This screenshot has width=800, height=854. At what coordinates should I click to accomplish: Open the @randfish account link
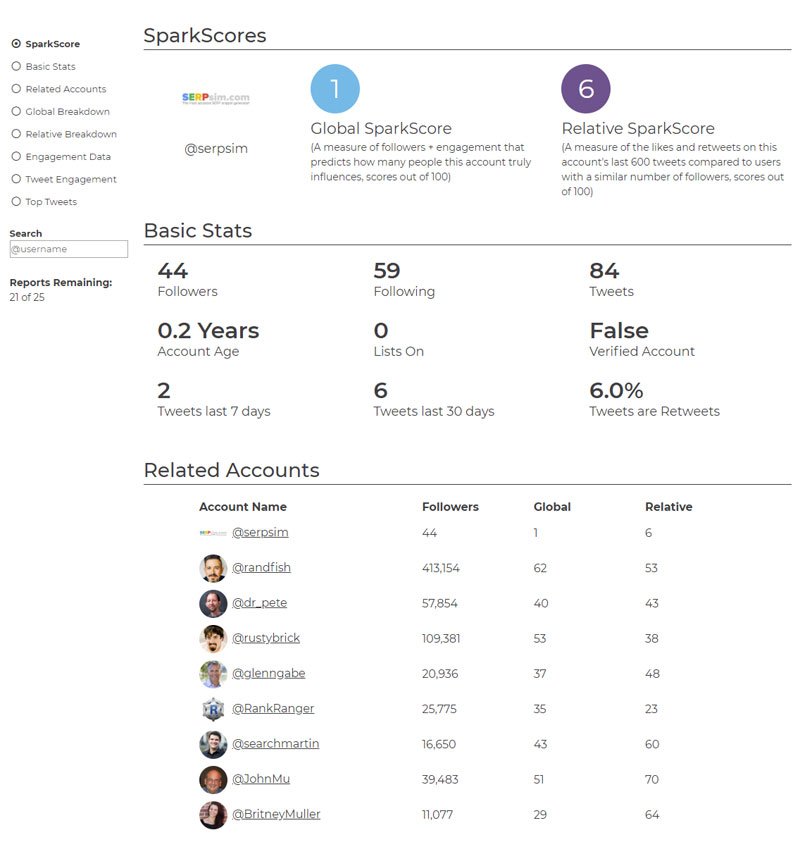coord(261,568)
